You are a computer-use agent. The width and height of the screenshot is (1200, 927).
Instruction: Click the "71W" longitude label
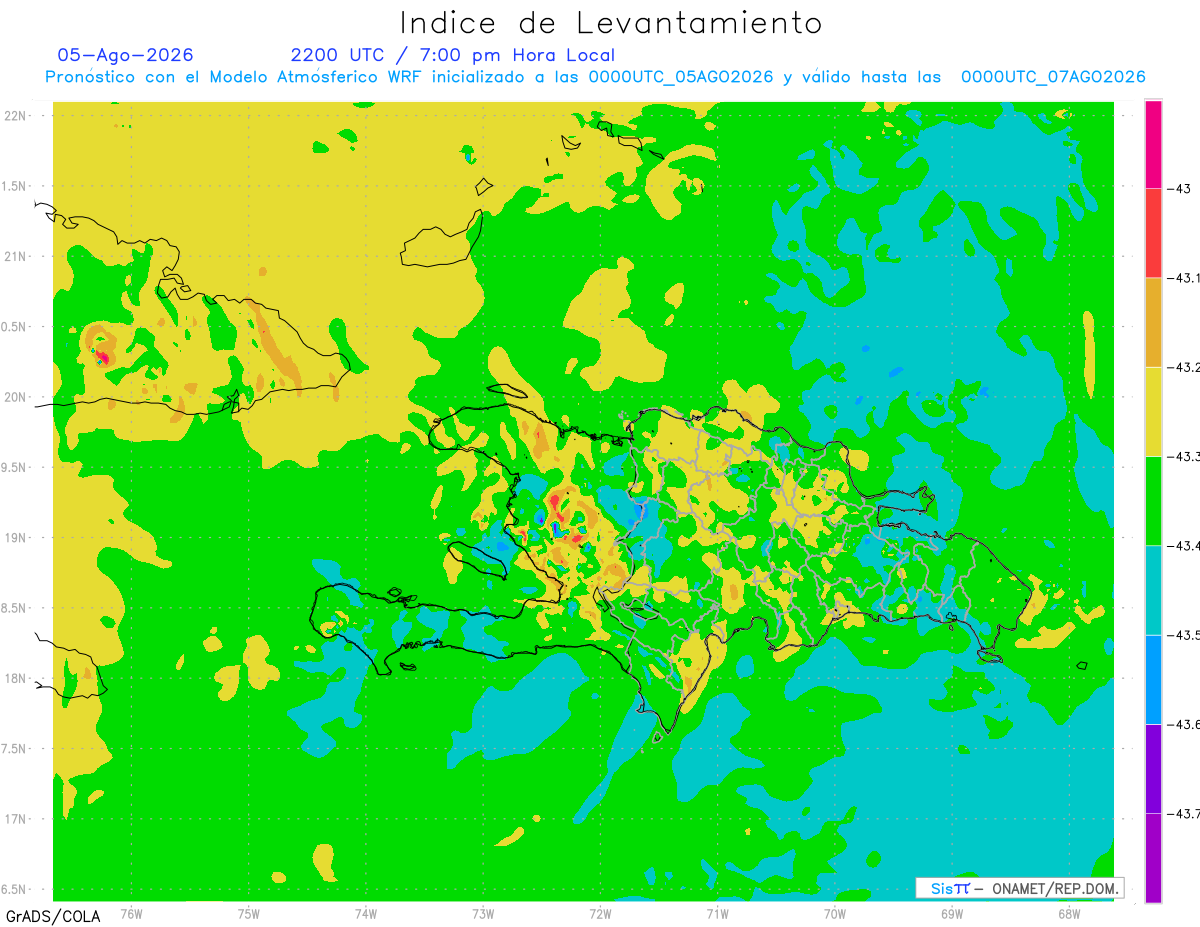click(717, 915)
